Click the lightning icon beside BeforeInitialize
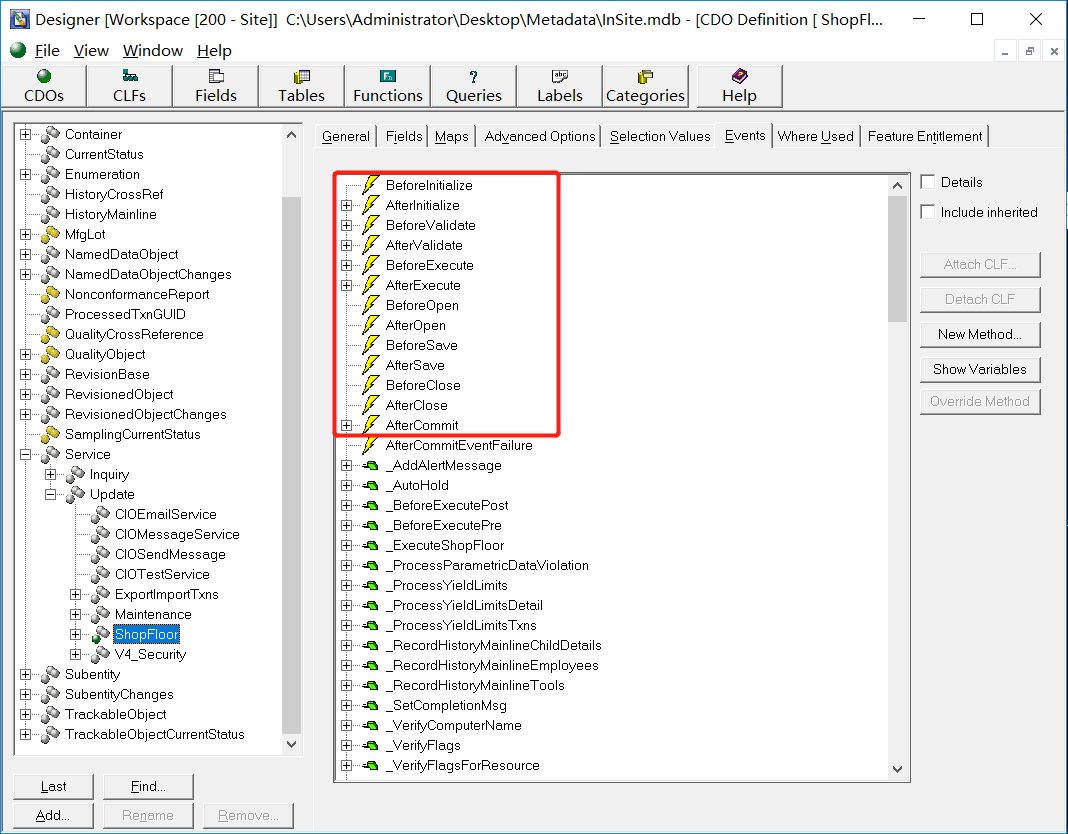 tap(371, 185)
